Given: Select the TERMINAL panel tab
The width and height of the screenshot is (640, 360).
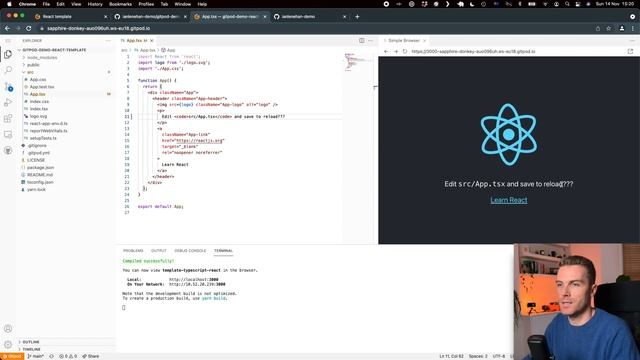Looking at the screenshot, I should point(223,251).
